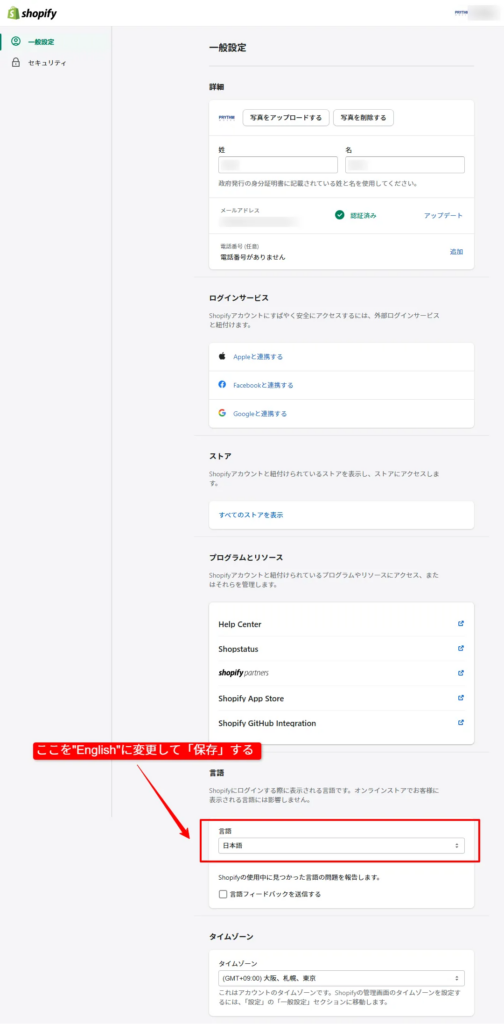Click 写真を削除する button
Viewport: 504px width, 1024px height.
pyautogui.click(x=364, y=118)
